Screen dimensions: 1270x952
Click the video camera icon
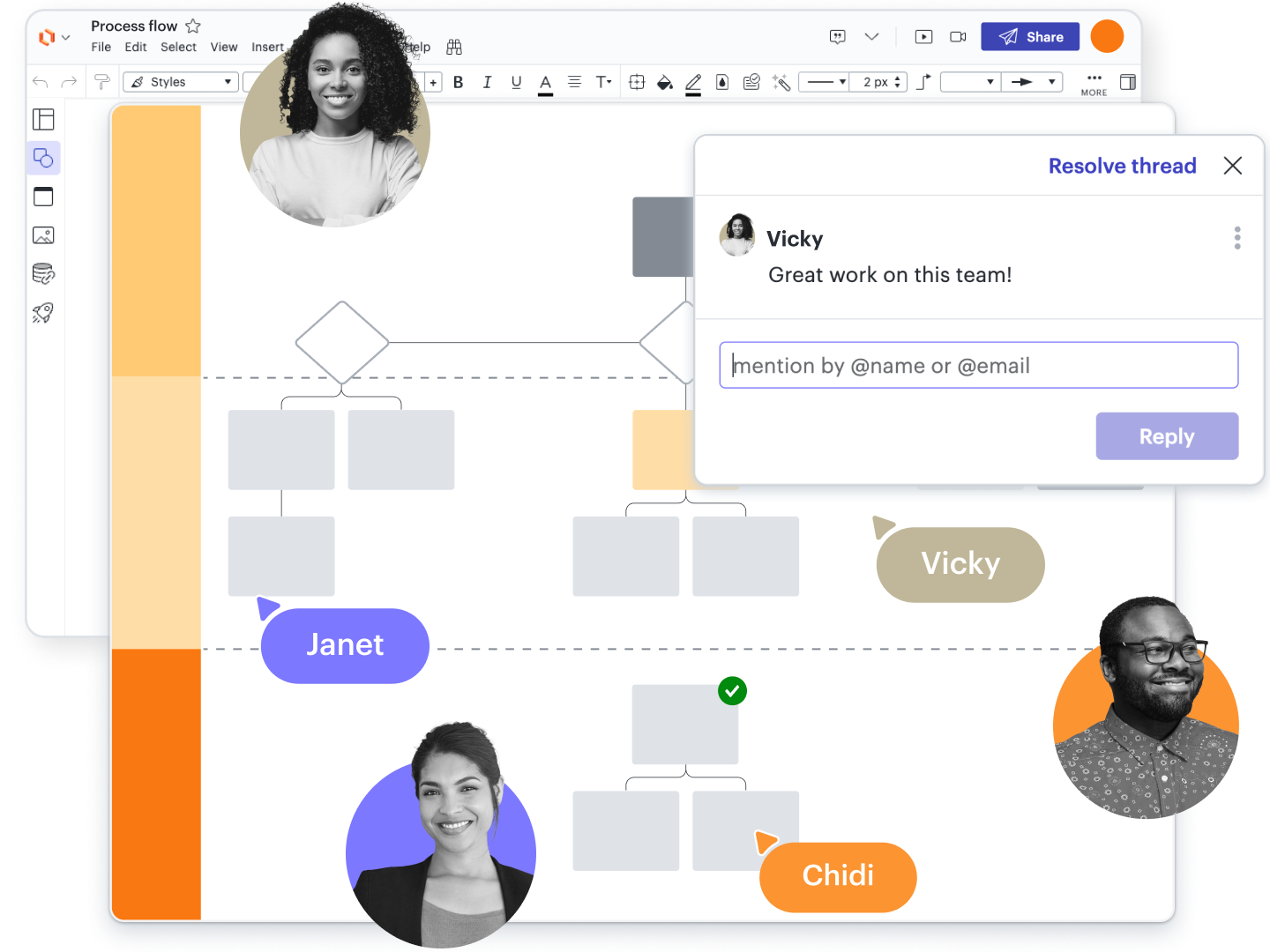958,37
